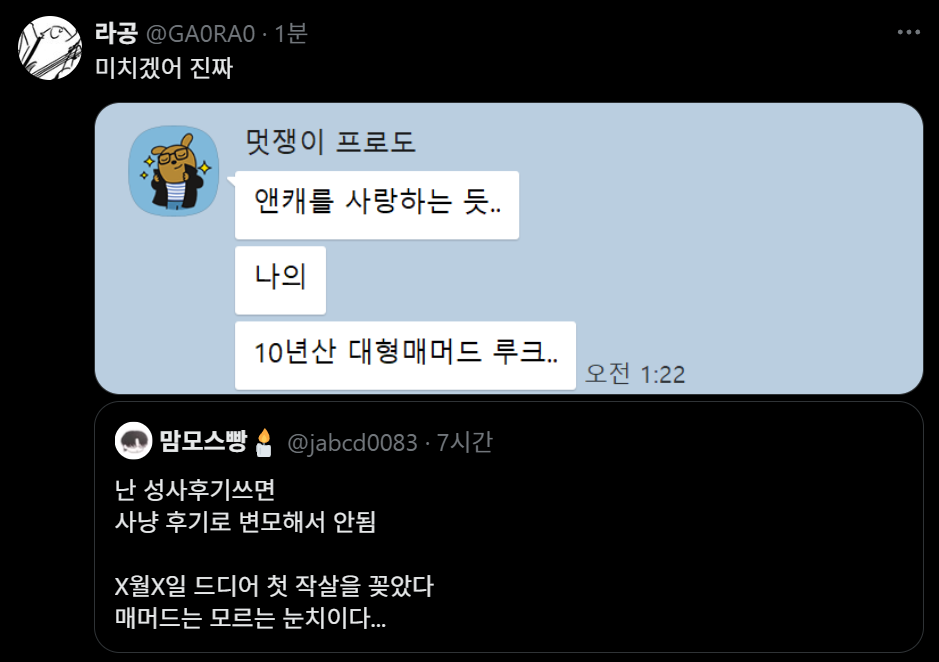Click the 7시간 quoted tweet timestamp
939x662 pixels.
(x=464, y=442)
